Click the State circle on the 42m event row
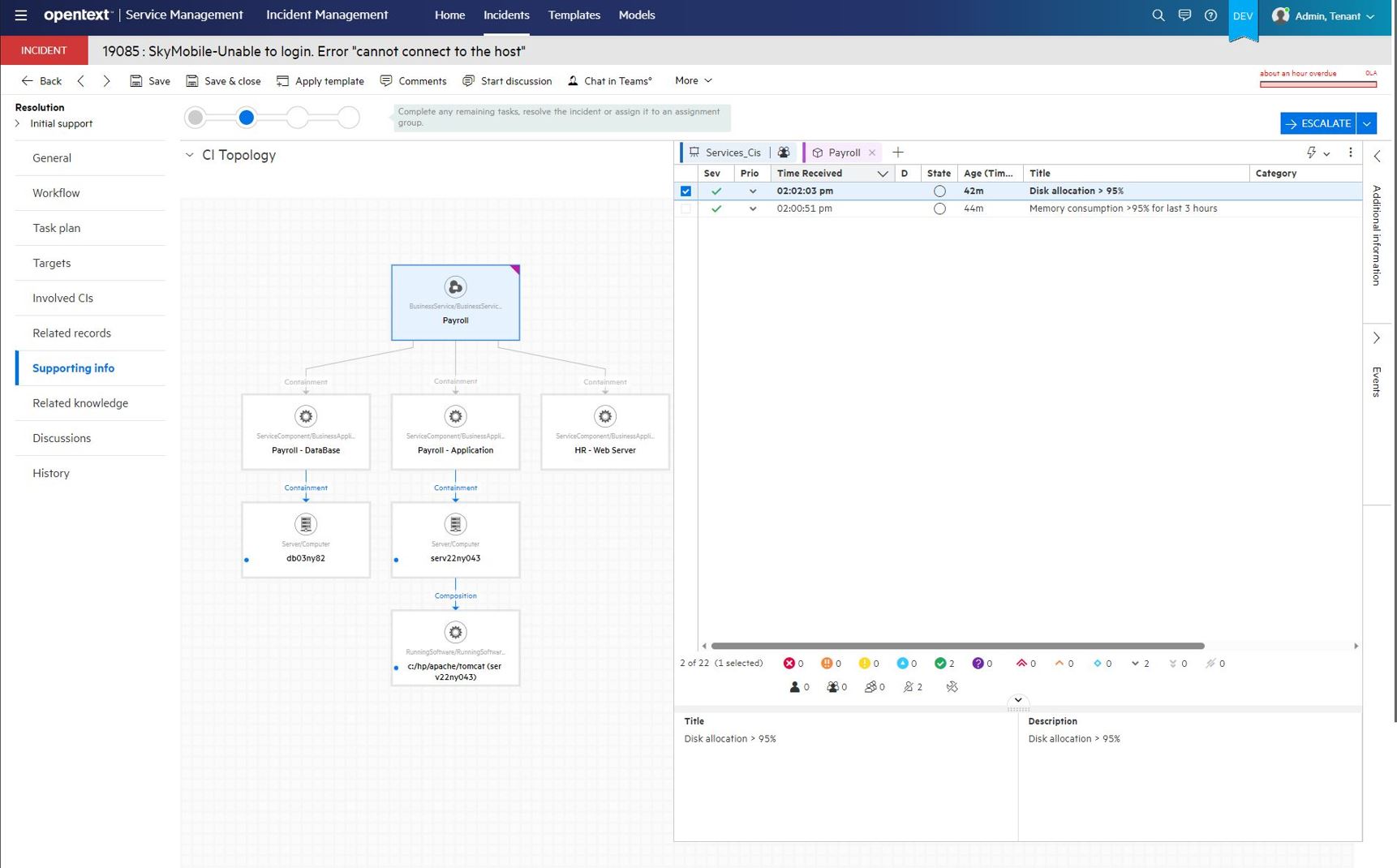 coord(939,191)
